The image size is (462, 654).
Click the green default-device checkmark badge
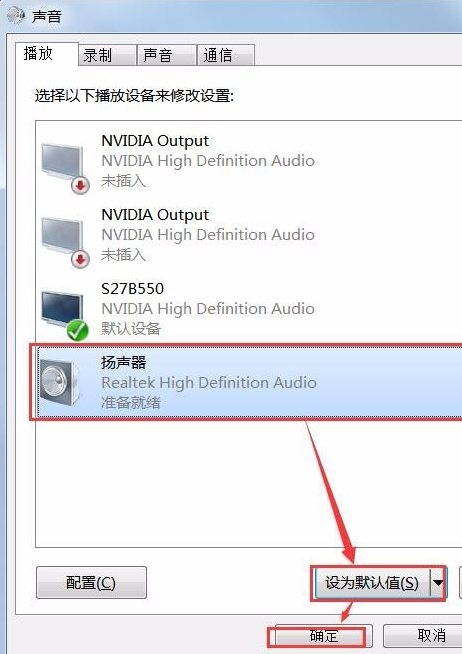pos(78,331)
